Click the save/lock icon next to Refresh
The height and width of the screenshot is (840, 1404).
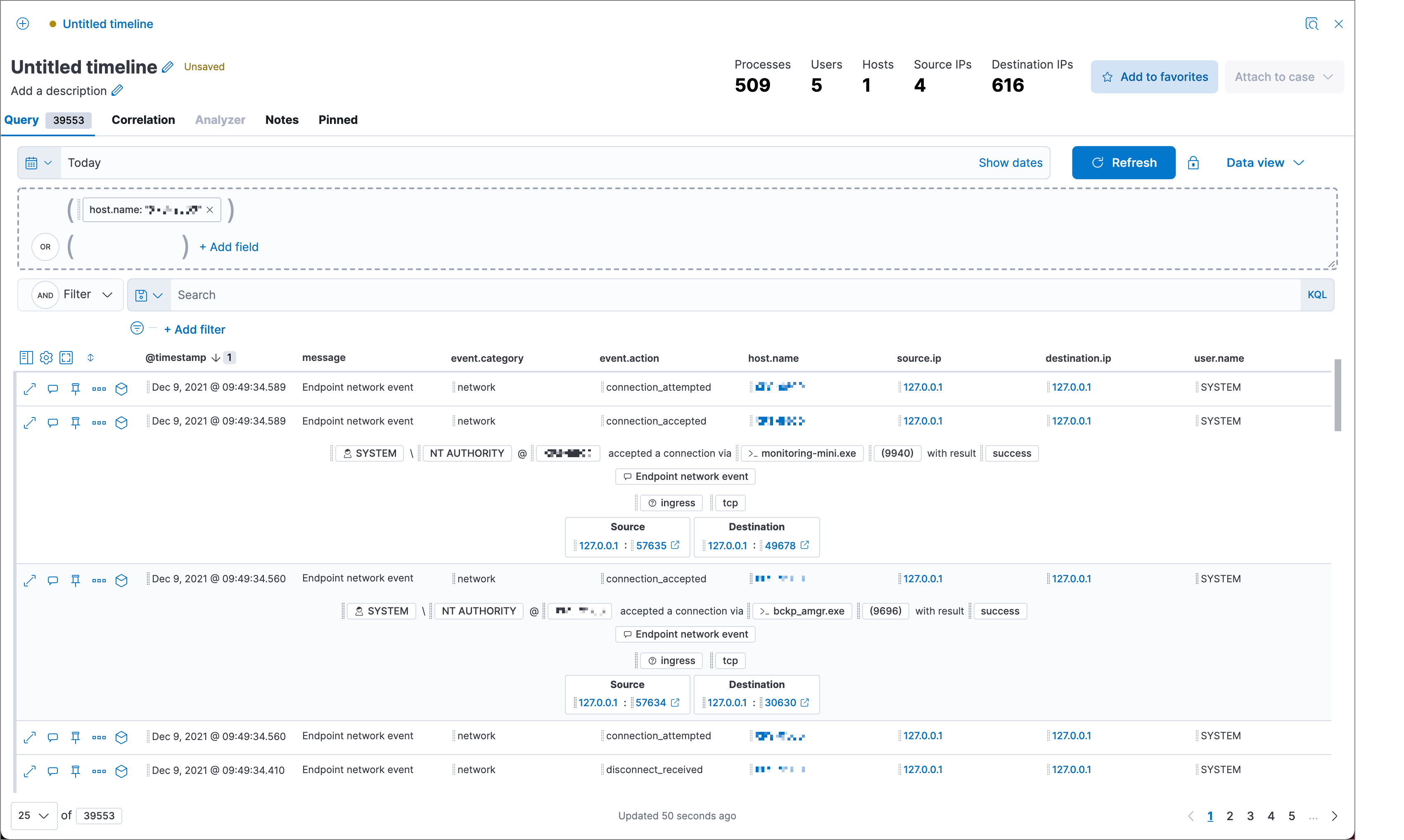[x=1192, y=162]
